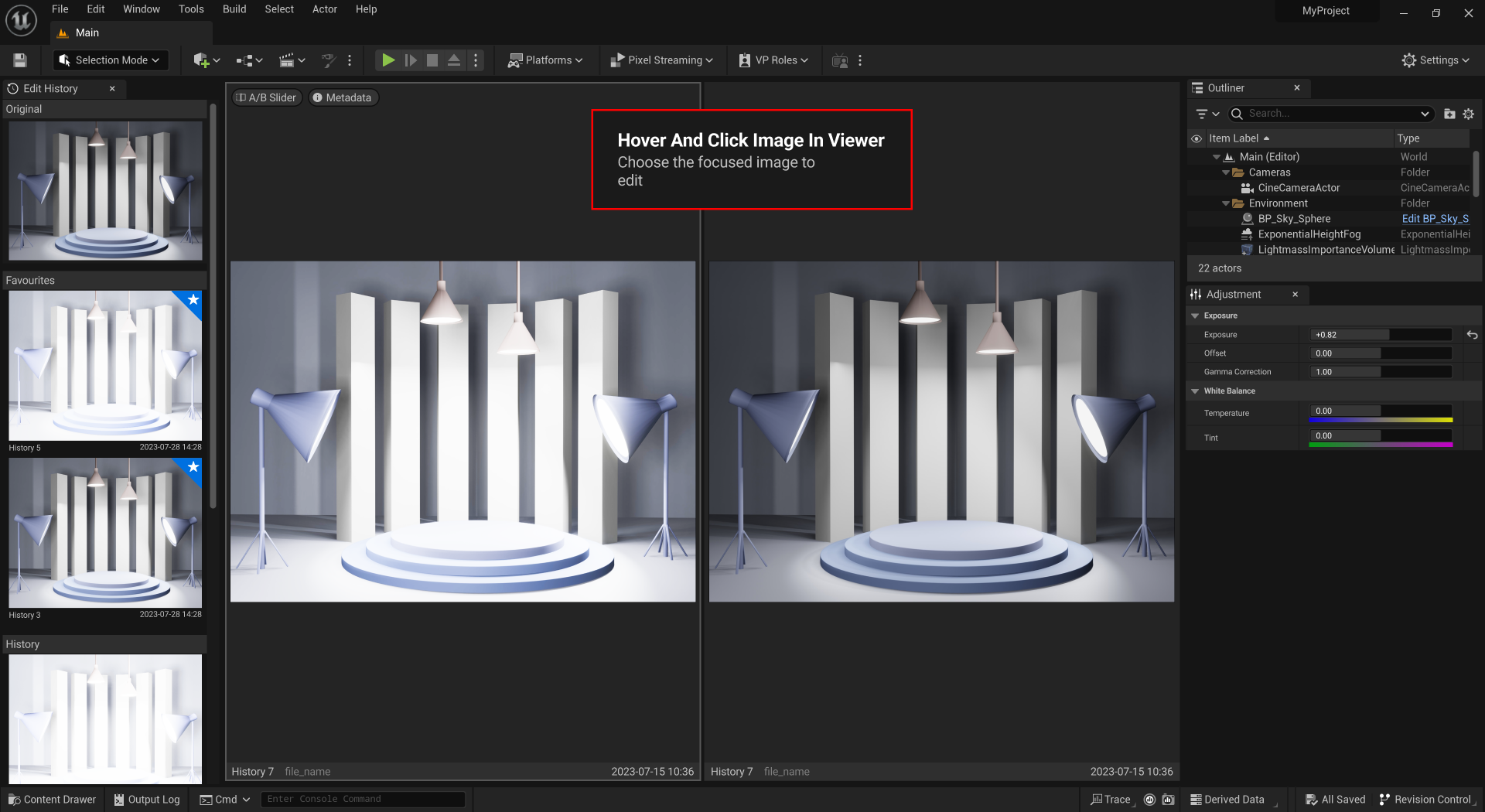Collapse the Environment folder
Image resolution: width=1485 pixels, height=812 pixels.
(x=1226, y=203)
